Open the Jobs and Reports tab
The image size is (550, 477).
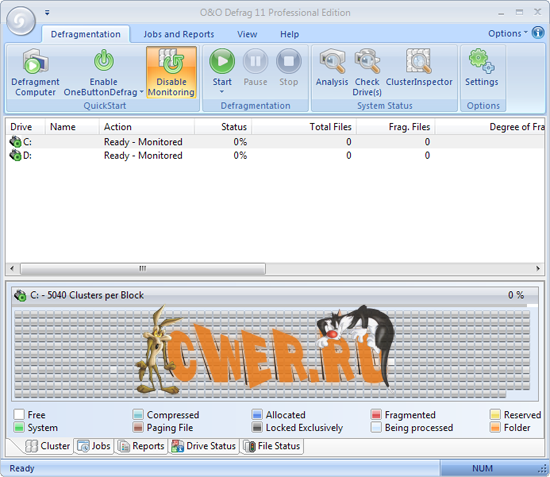[x=179, y=34]
